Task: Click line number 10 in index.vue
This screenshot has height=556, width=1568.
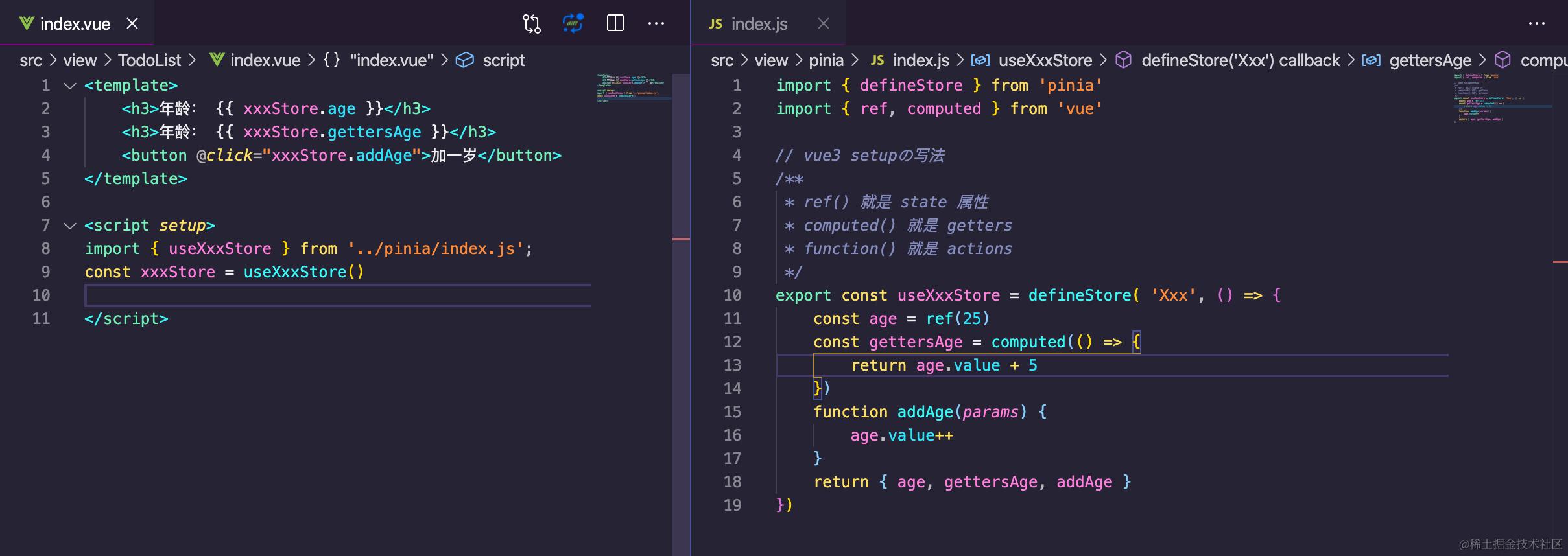Action: [42, 295]
